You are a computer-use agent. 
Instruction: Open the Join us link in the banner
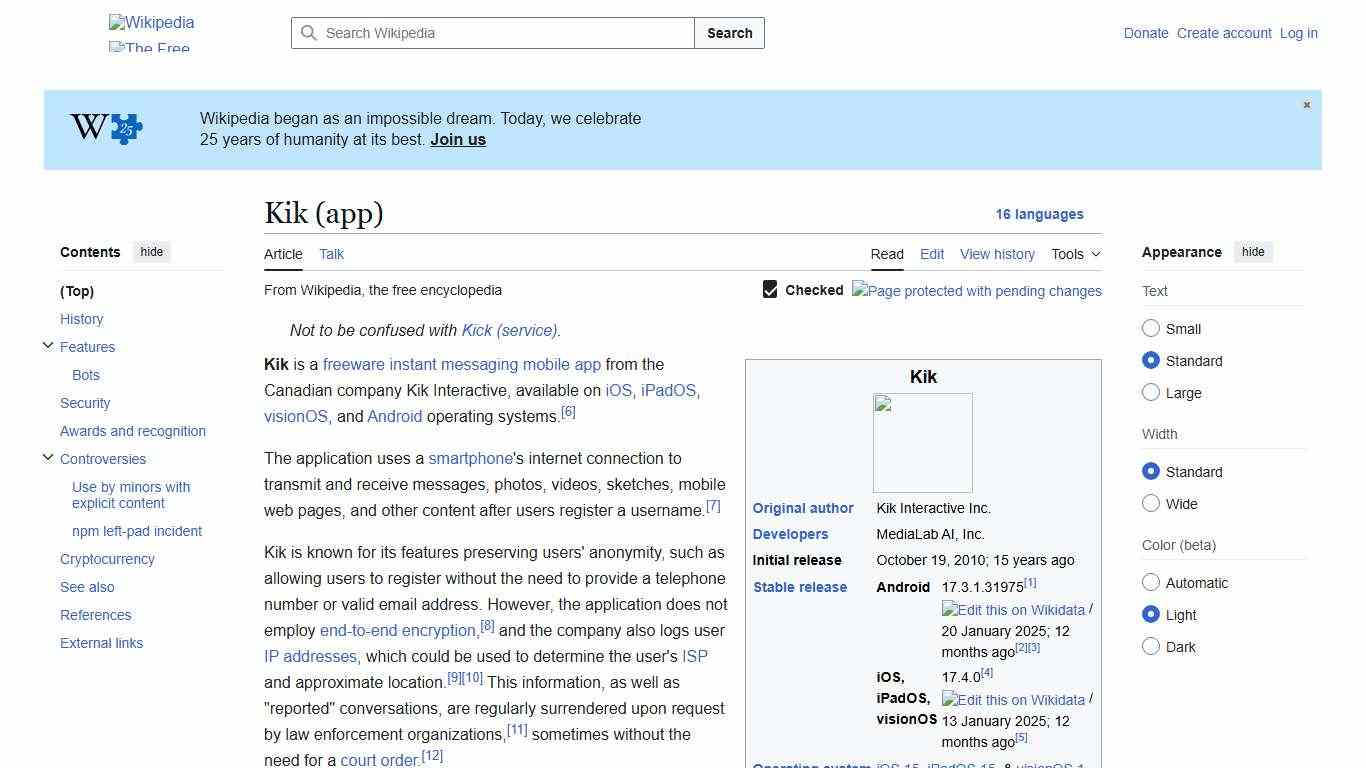tap(457, 139)
